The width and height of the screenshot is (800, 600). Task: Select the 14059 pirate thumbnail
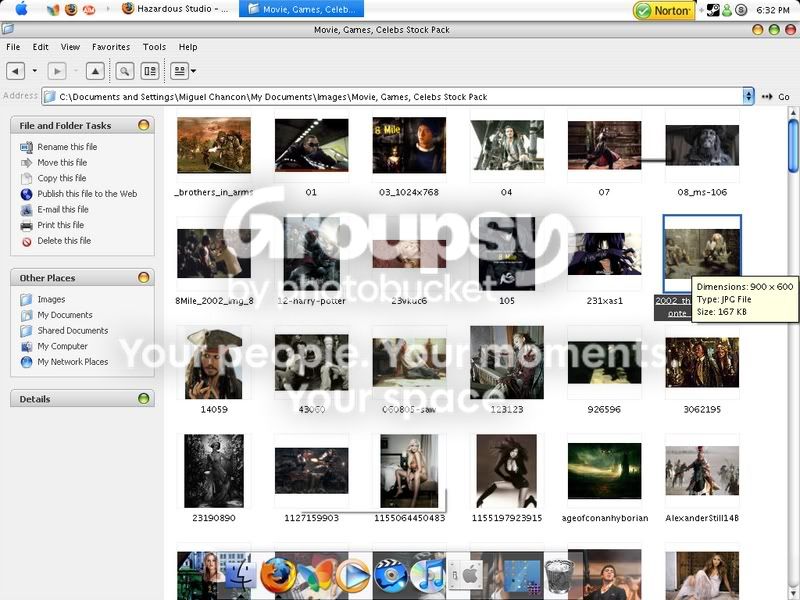(x=214, y=364)
